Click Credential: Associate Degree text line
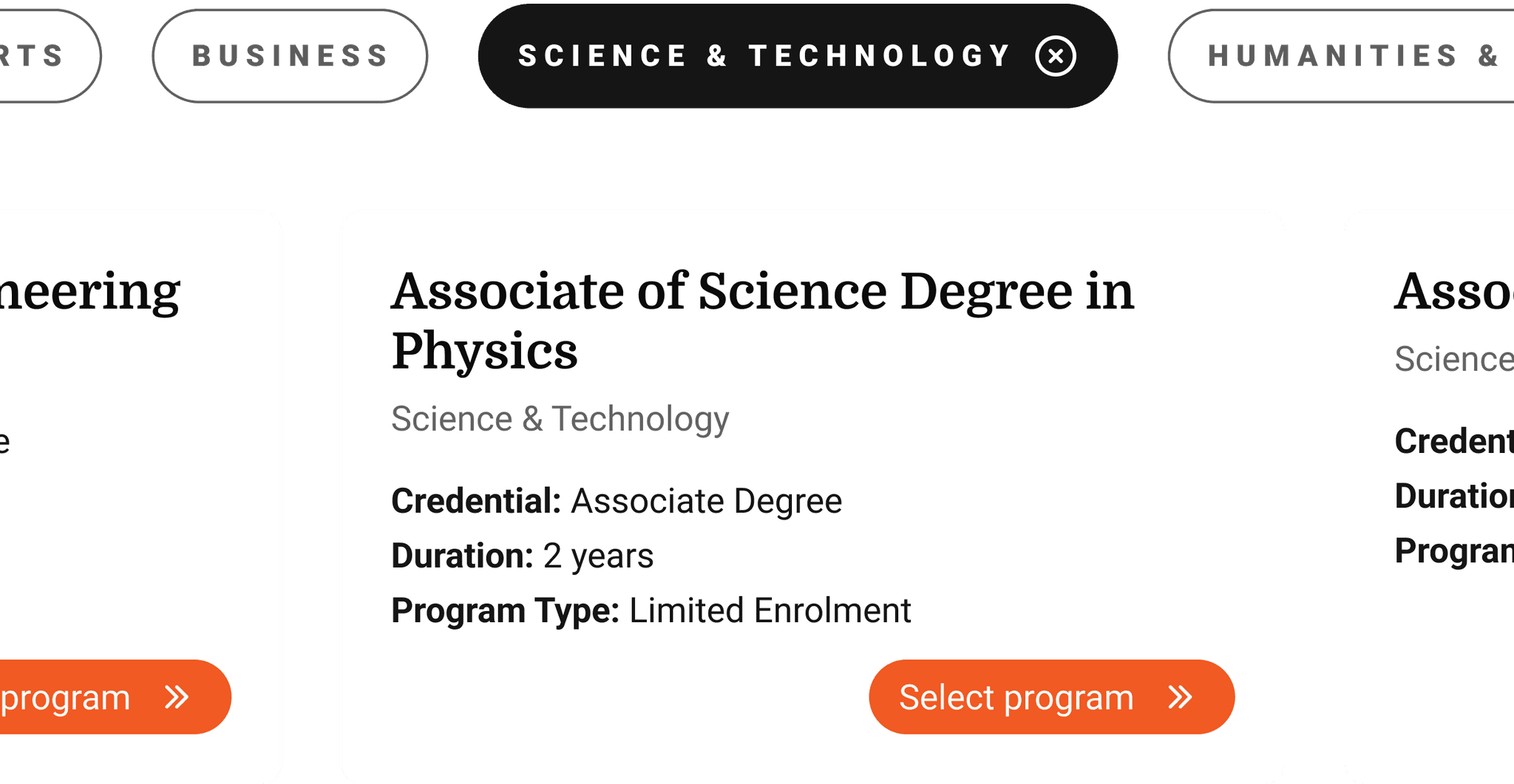Screen dimensions: 1514x784 (616, 501)
